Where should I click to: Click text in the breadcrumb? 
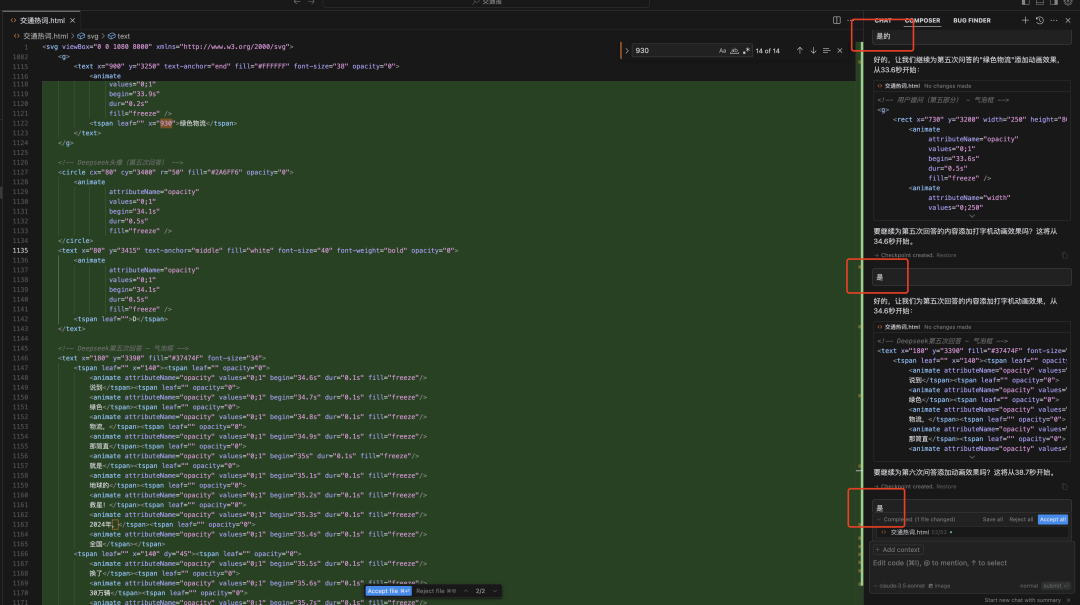123,36
